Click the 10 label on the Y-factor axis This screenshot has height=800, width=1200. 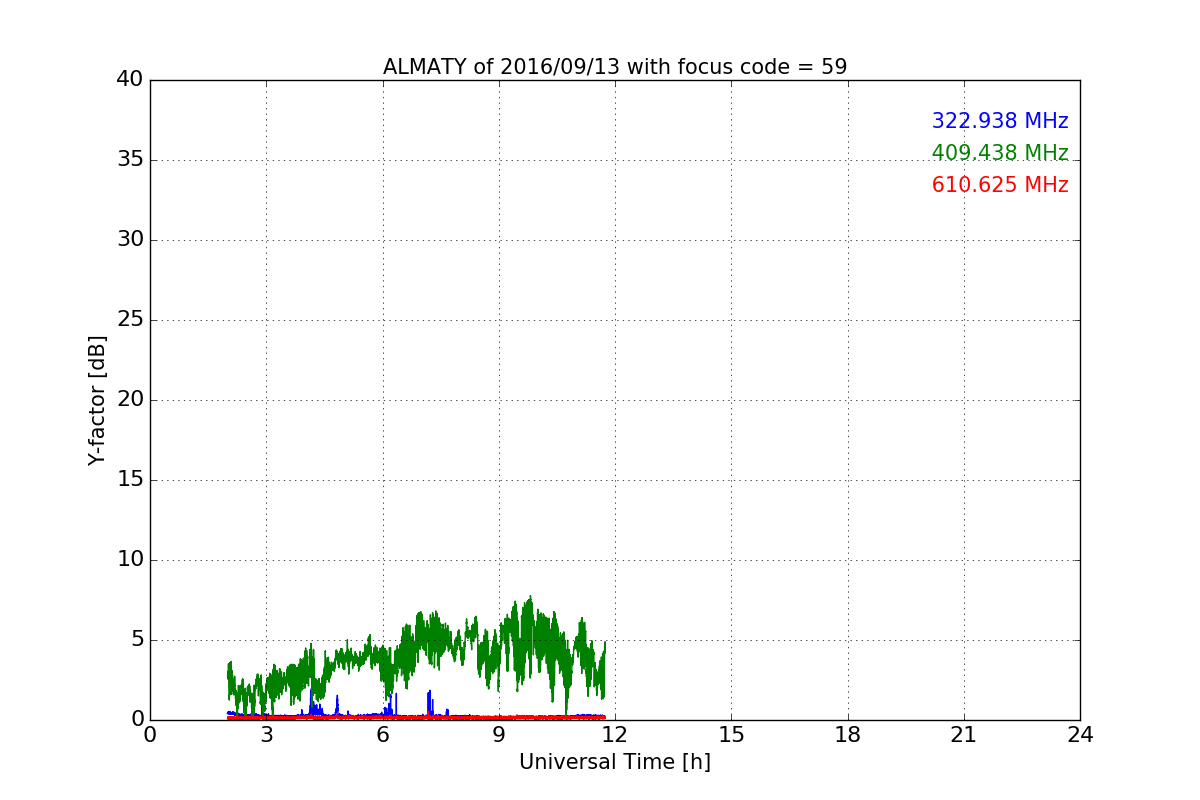coord(129,560)
